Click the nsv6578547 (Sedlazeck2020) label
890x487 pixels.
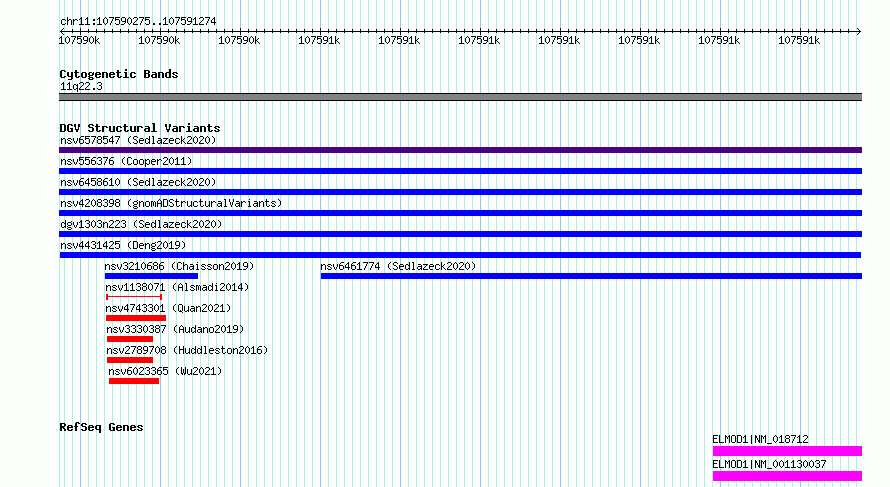pos(138,140)
